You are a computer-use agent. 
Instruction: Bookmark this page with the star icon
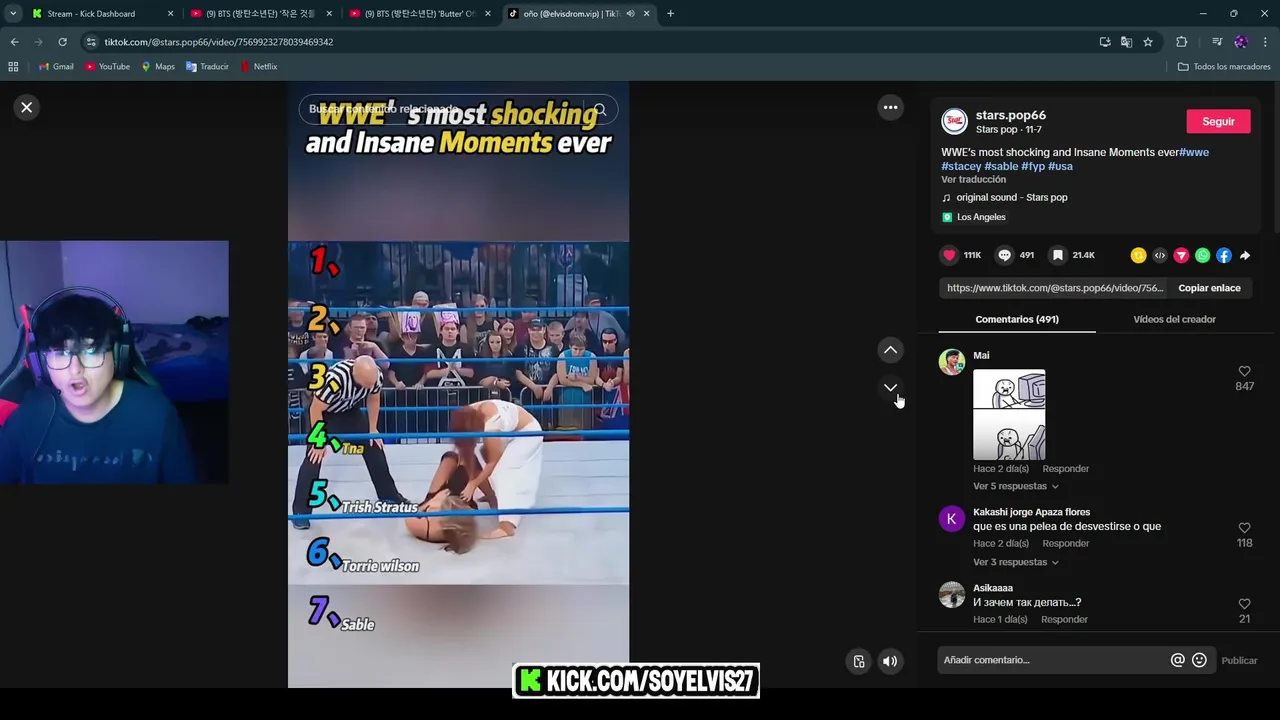[1148, 42]
